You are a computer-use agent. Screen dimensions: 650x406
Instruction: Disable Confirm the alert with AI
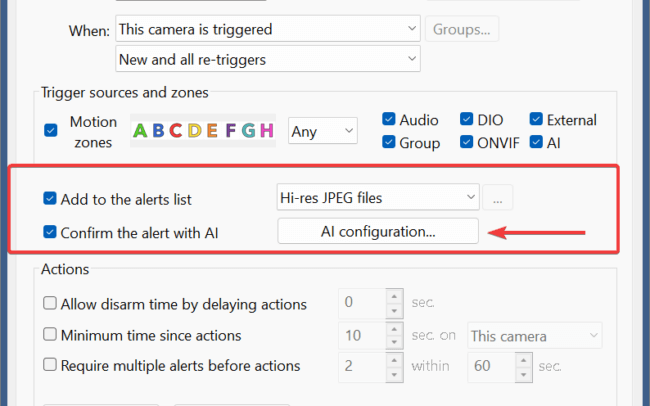coord(50,232)
